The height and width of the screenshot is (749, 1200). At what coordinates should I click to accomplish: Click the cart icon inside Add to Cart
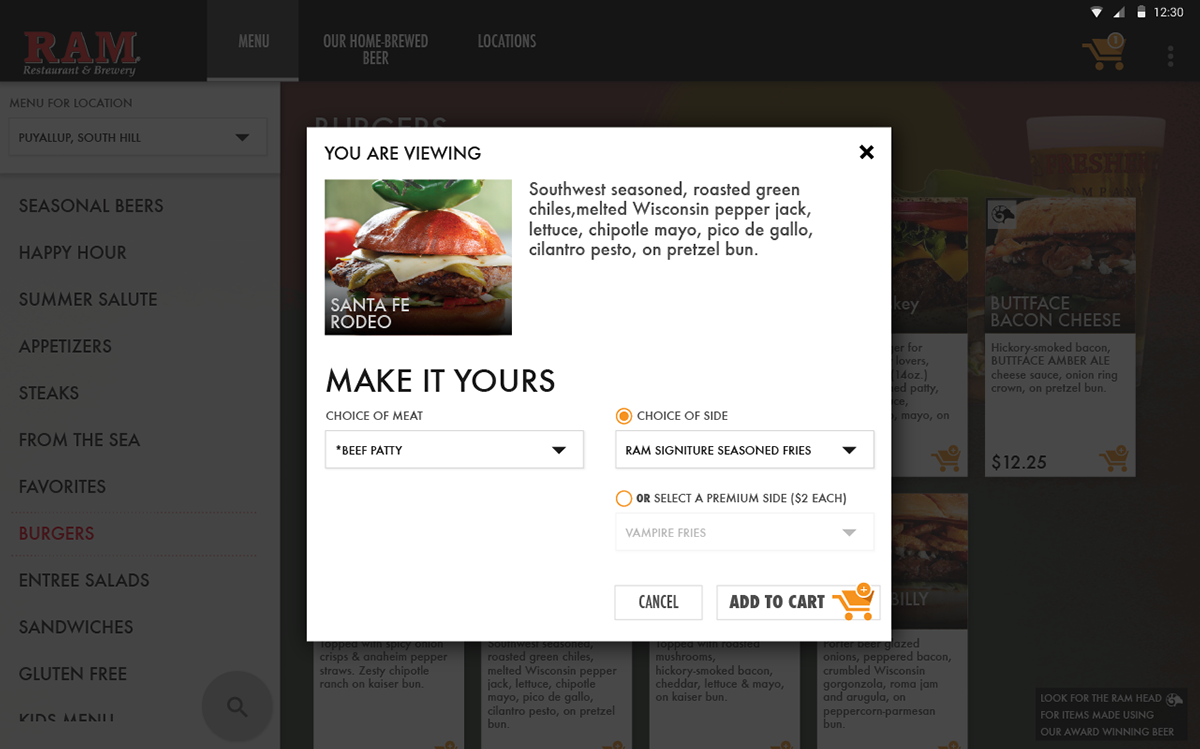[853, 601]
